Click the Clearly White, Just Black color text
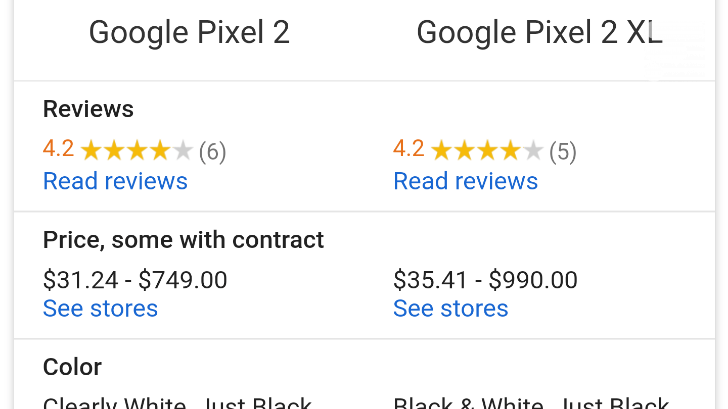Image resolution: width=728 pixels, height=409 pixels. pos(177,403)
